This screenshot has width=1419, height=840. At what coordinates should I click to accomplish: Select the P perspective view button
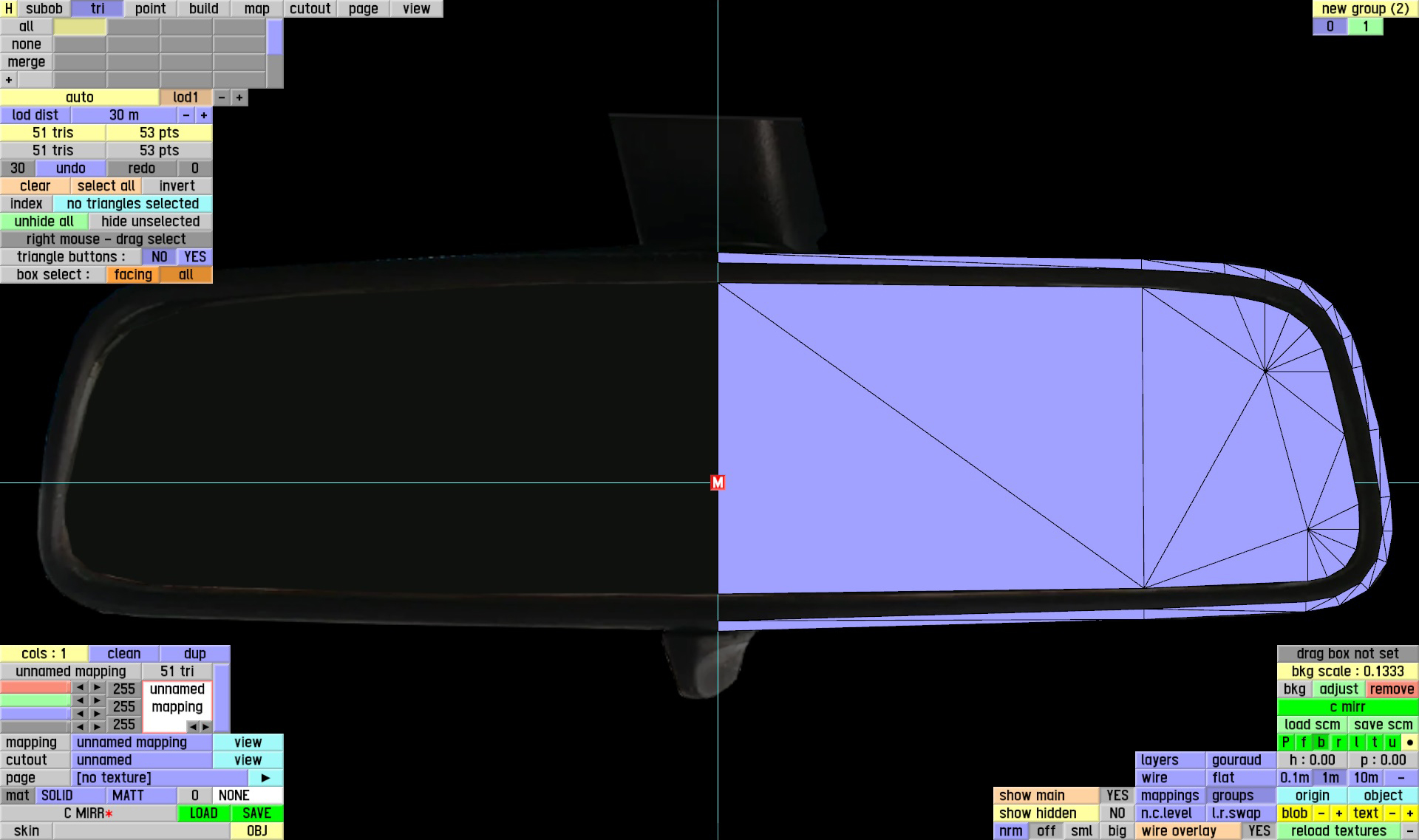coord(1286,742)
